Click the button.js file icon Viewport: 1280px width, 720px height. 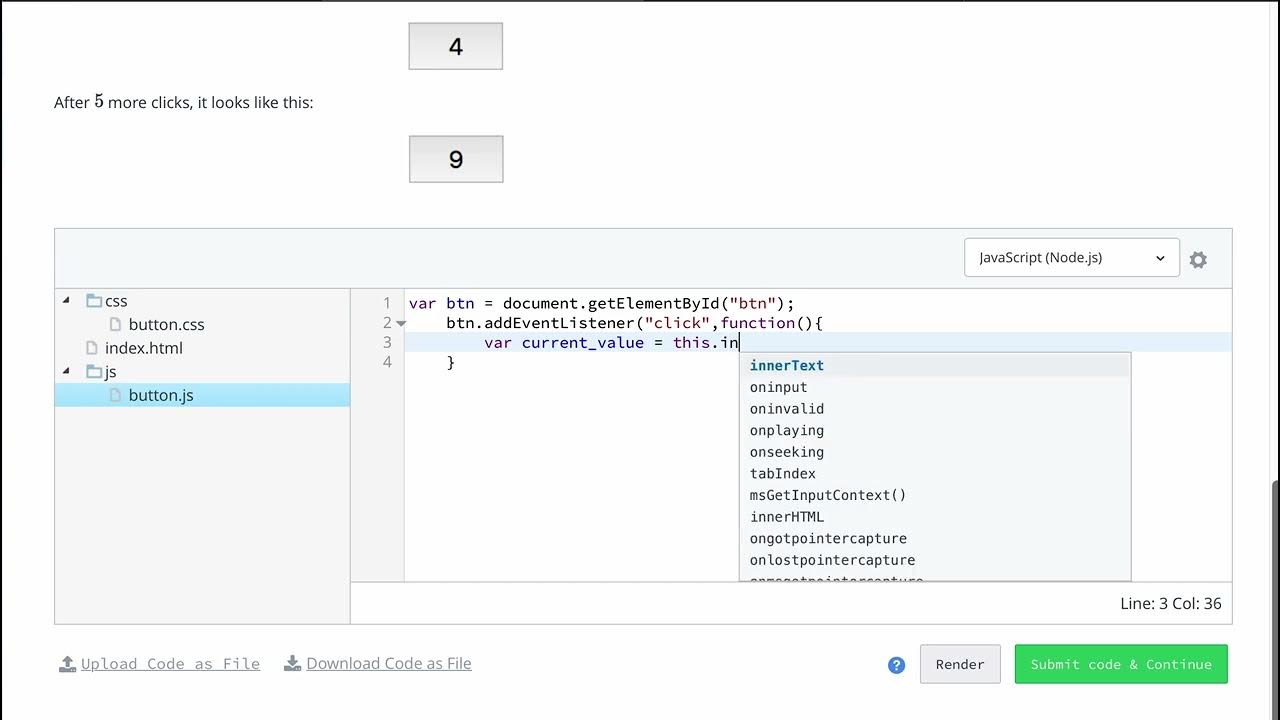pyautogui.click(x=116, y=395)
